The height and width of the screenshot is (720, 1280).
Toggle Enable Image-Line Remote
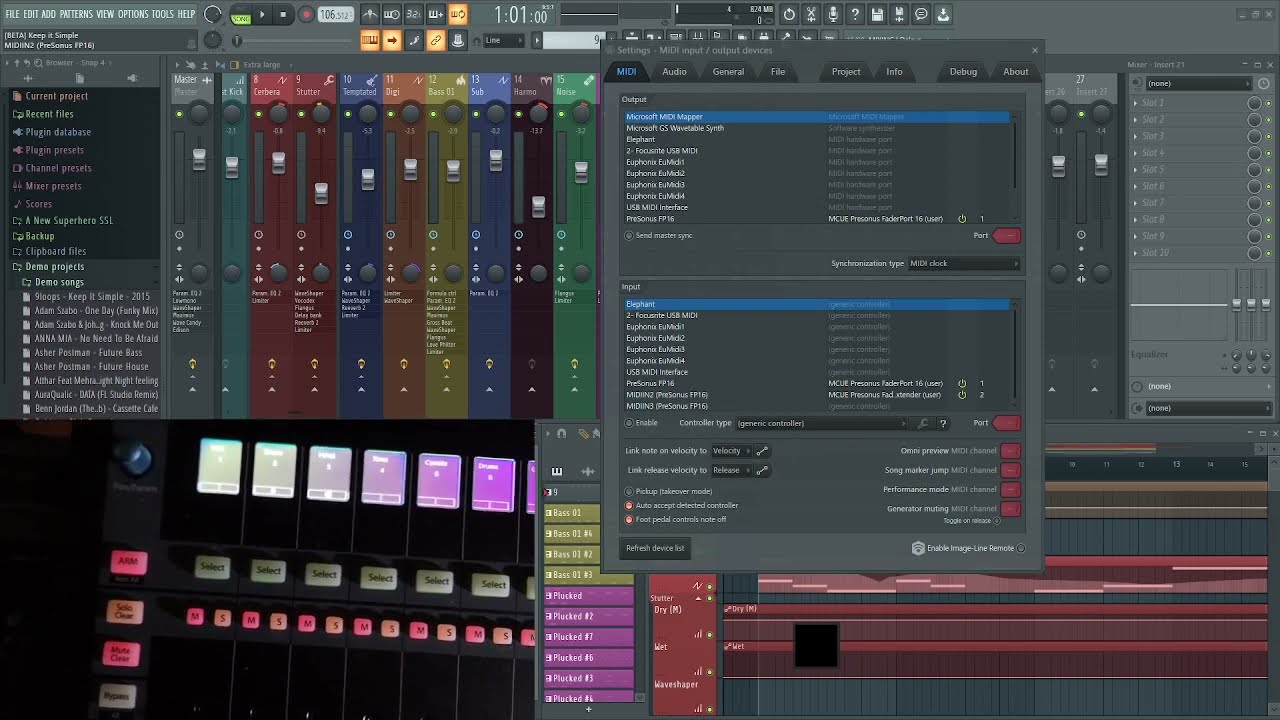coord(969,548)
